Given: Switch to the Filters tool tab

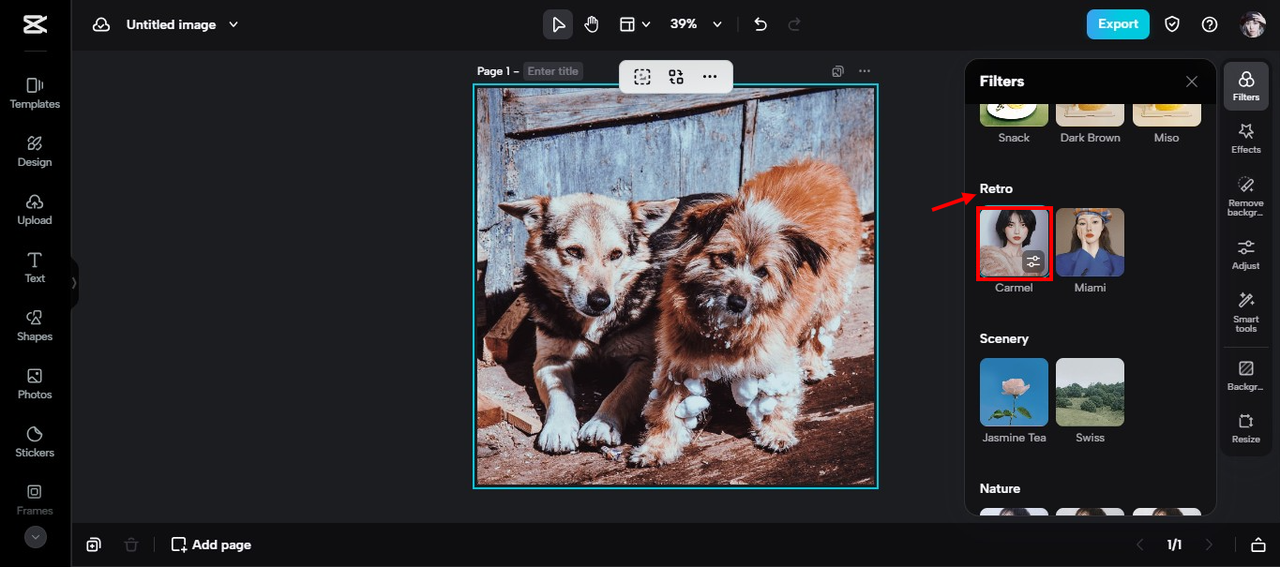Looking at the screenshot, I should [x=1246, y=85].
